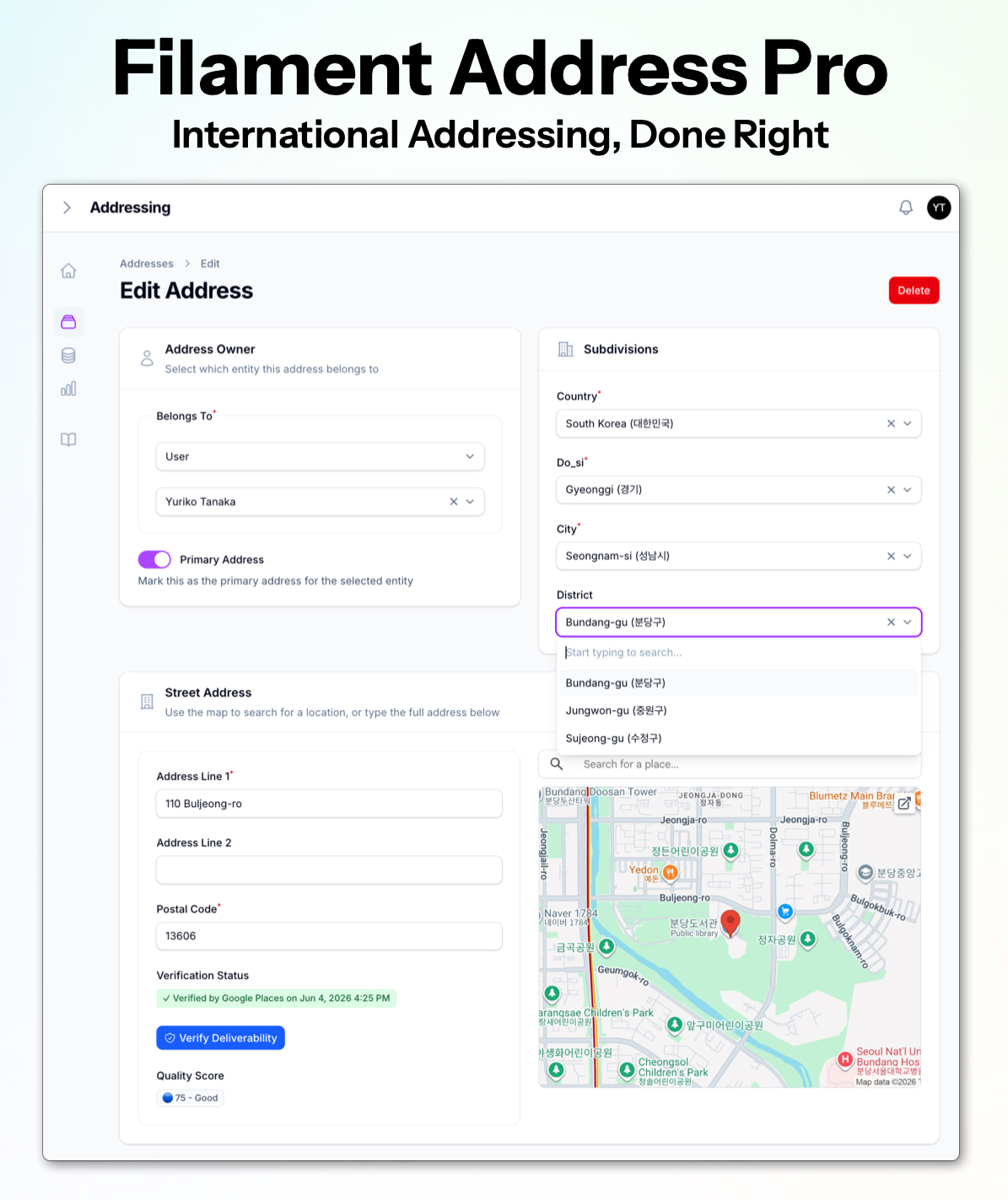The image size is (1008, 1200).
Task: Click the Street Address building icon
Action: (147, 702)
